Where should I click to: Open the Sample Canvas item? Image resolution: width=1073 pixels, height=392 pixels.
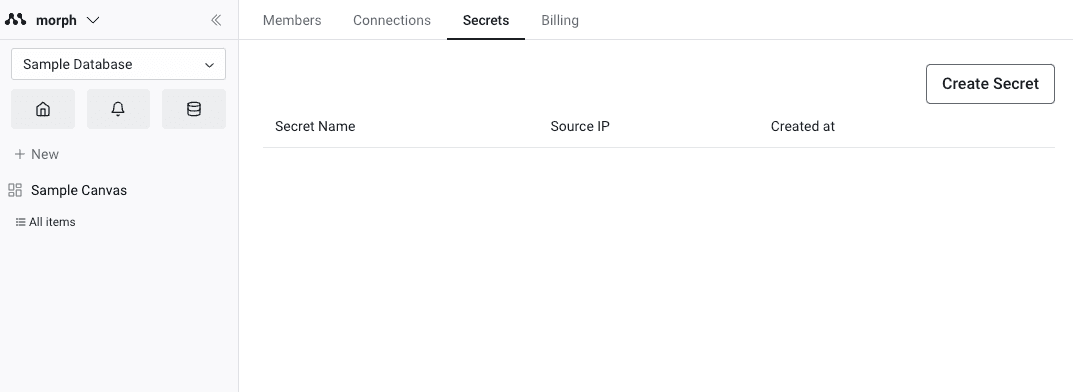(79, 190)
